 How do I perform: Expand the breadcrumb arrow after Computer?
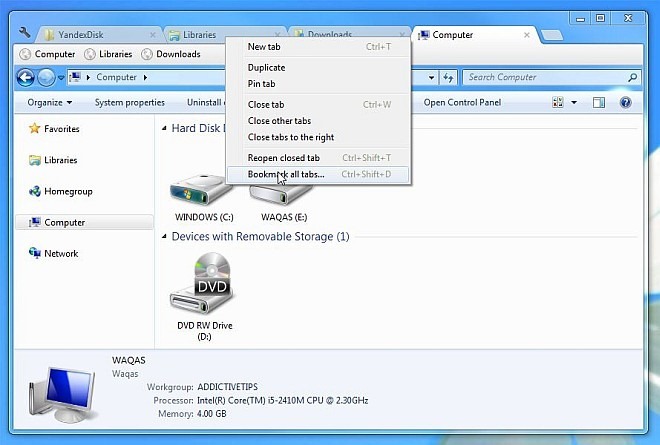pyautogui.click(x=145, y=77)
